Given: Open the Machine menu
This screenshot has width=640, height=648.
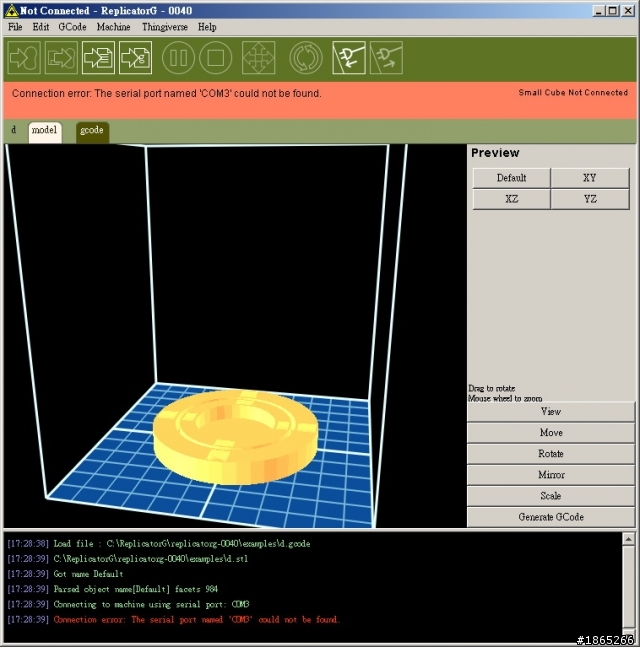Looking at the screenshot, I should coord(114,27).
